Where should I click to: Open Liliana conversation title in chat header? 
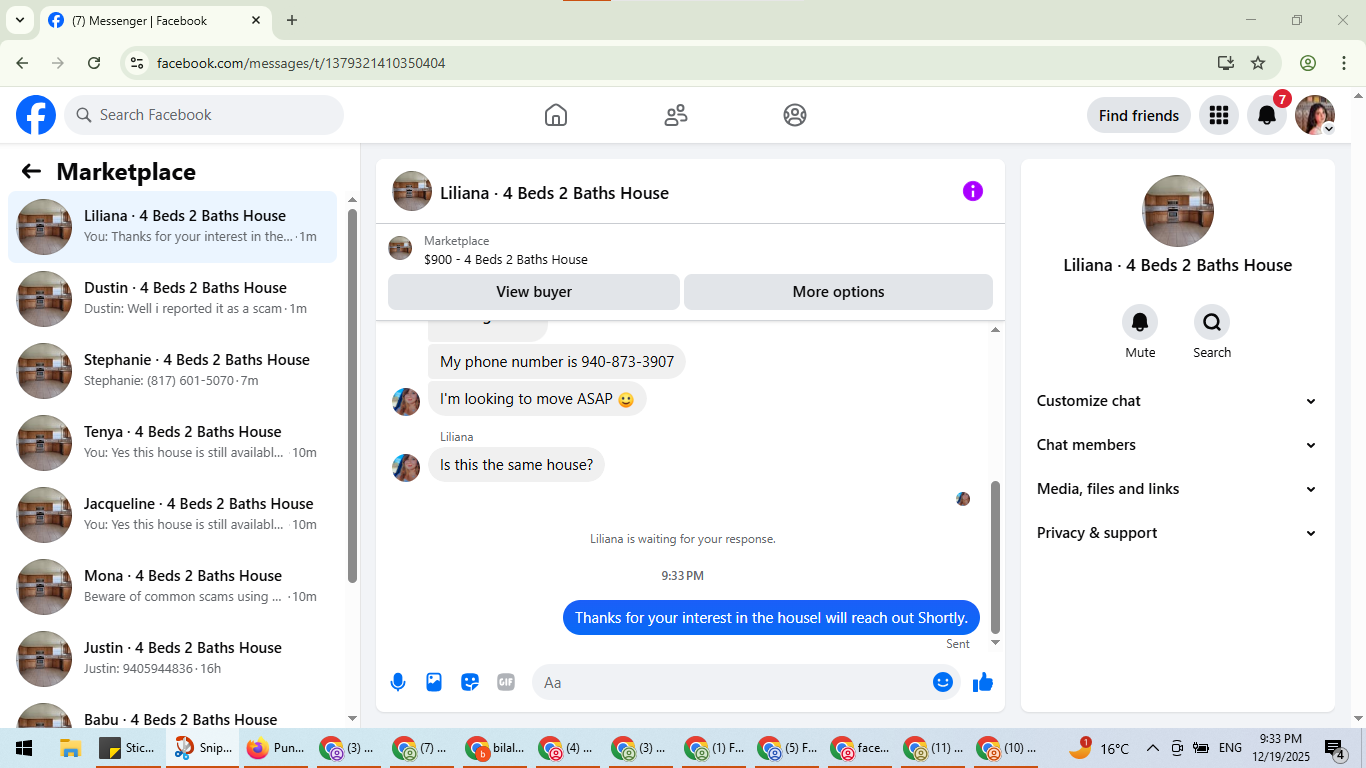click(554, 193)
